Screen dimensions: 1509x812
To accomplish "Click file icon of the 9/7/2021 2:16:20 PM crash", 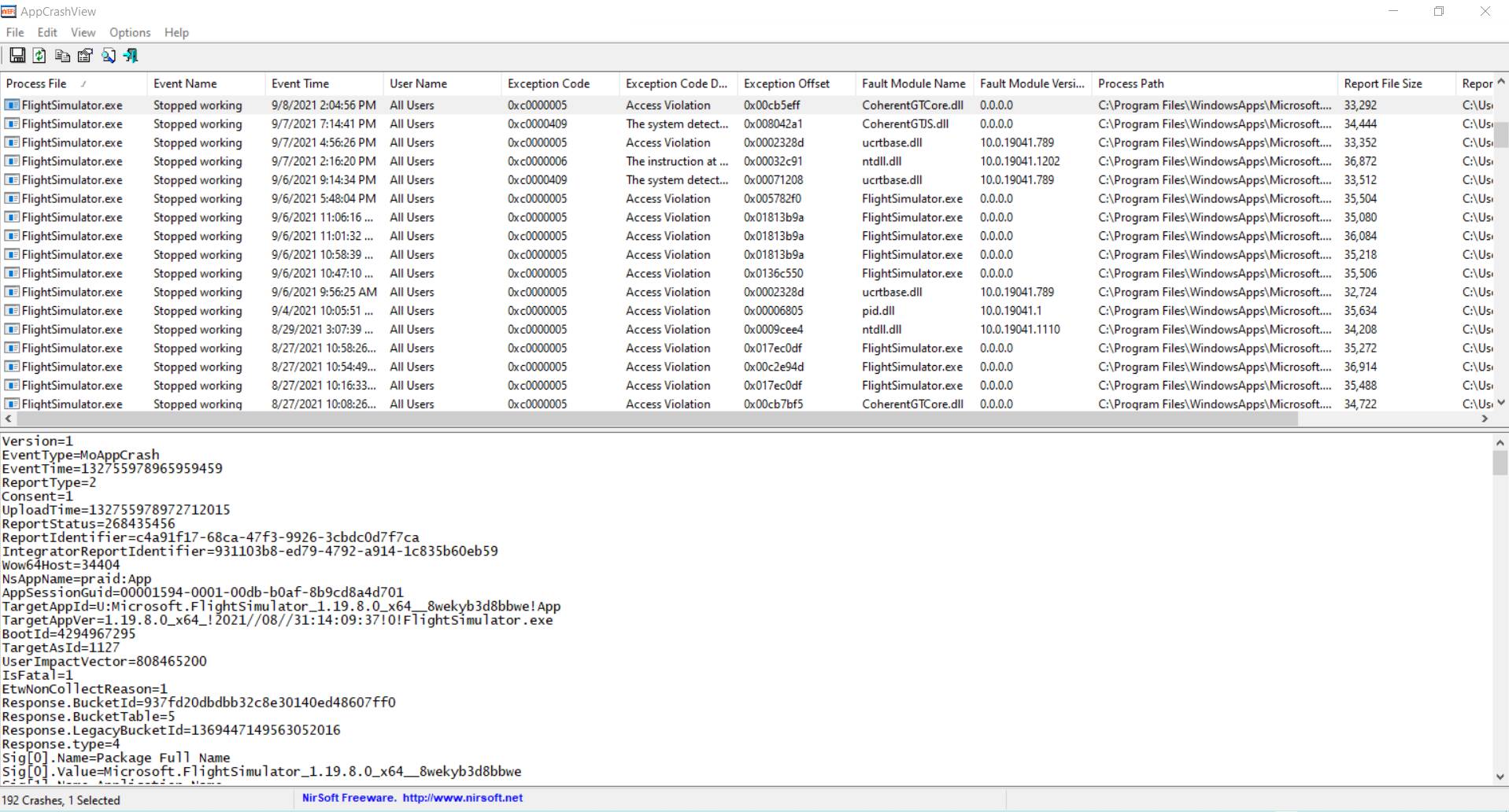I will point(12,161).
